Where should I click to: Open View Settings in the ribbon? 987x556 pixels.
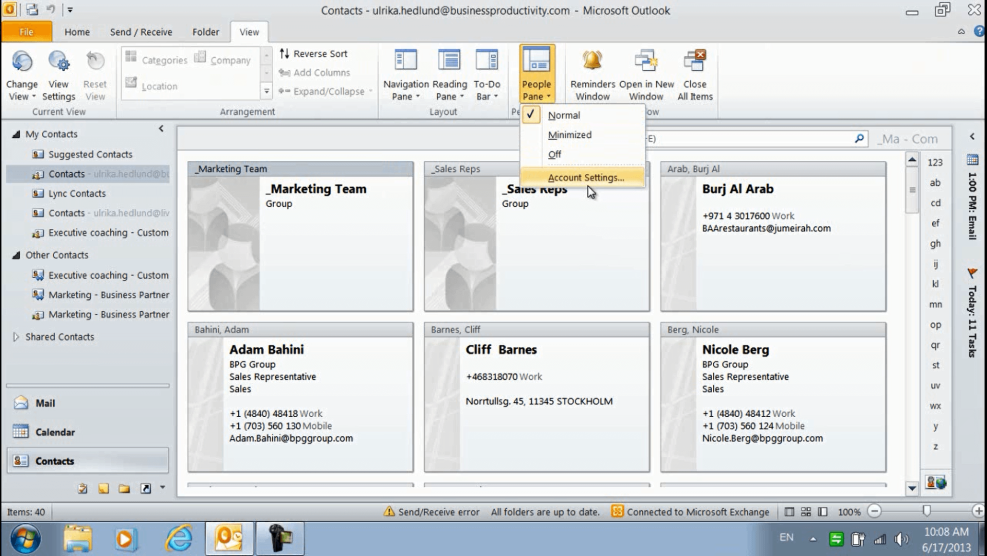pos(58,63)
